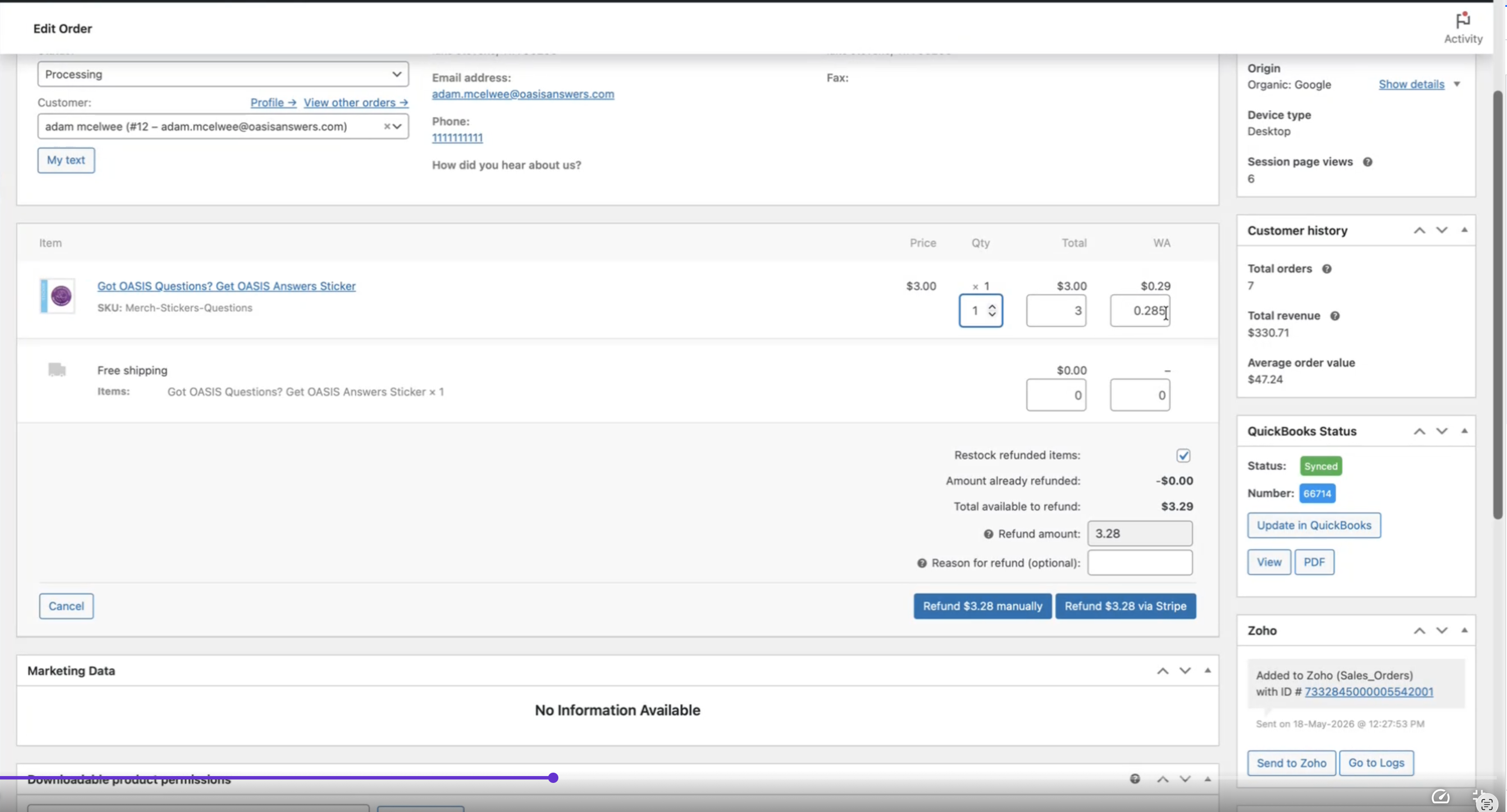Click the Downloadable product permissions help icon
The height and width of the screenshot is (812, 1507).
click(x=1134, y=779)
